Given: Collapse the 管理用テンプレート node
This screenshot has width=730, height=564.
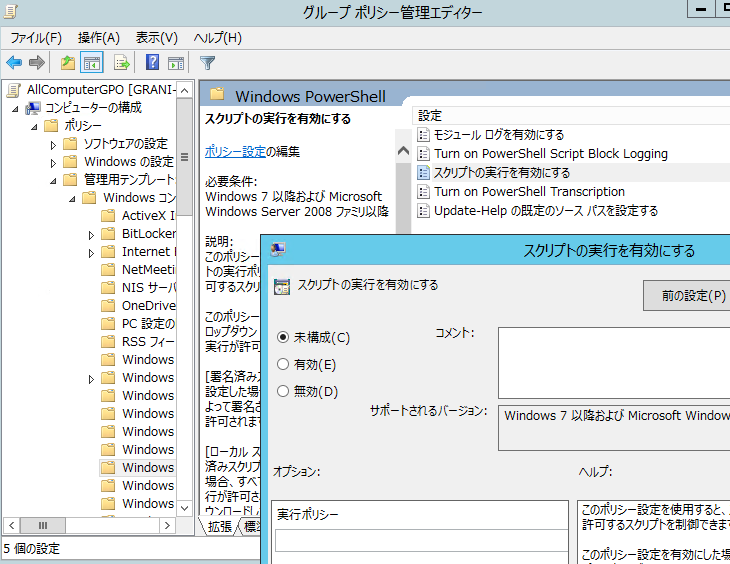Looking at the screenshot, I should (x=53, y=181).
